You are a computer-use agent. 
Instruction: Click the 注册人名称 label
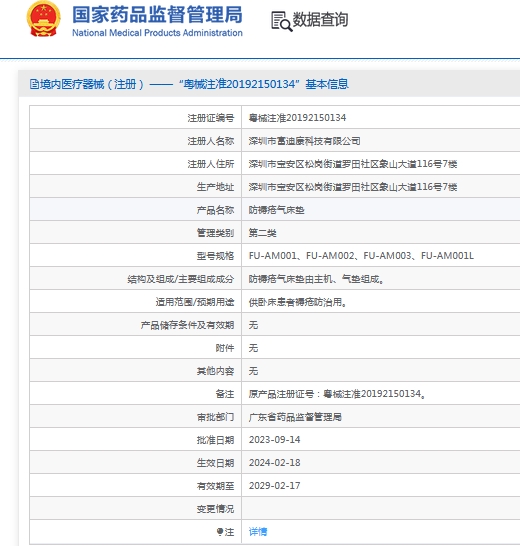click(x=211, y=141)
